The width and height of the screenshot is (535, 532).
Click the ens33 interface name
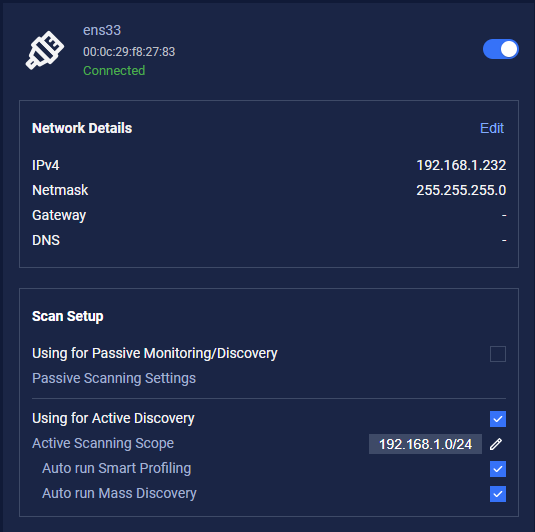point(102,30)
